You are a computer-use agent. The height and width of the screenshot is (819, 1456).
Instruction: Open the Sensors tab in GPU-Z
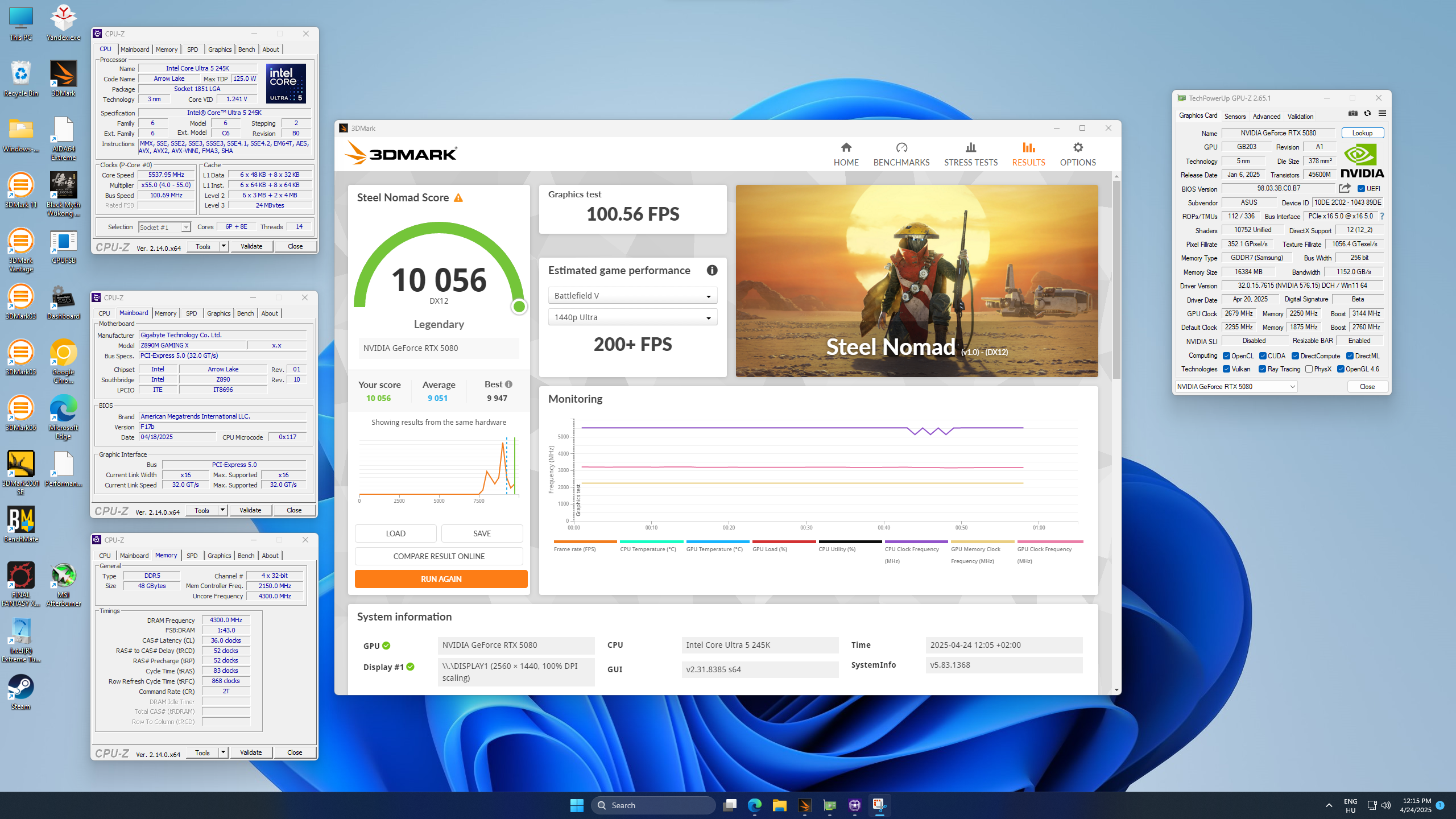point(1235,116)
